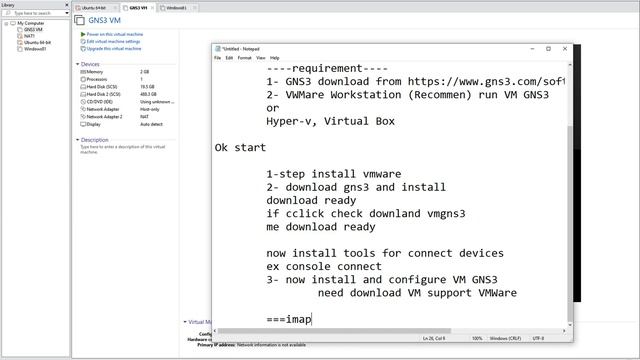Click Notepad horizontal scroll right arrow
The image size is (640, 360).
pos(564,331)
